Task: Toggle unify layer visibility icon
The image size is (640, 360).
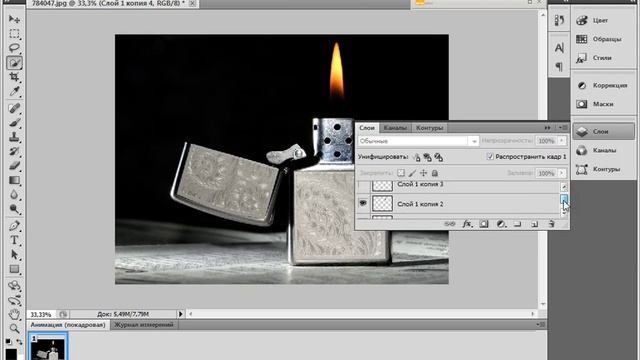Action: coord(427,157)
